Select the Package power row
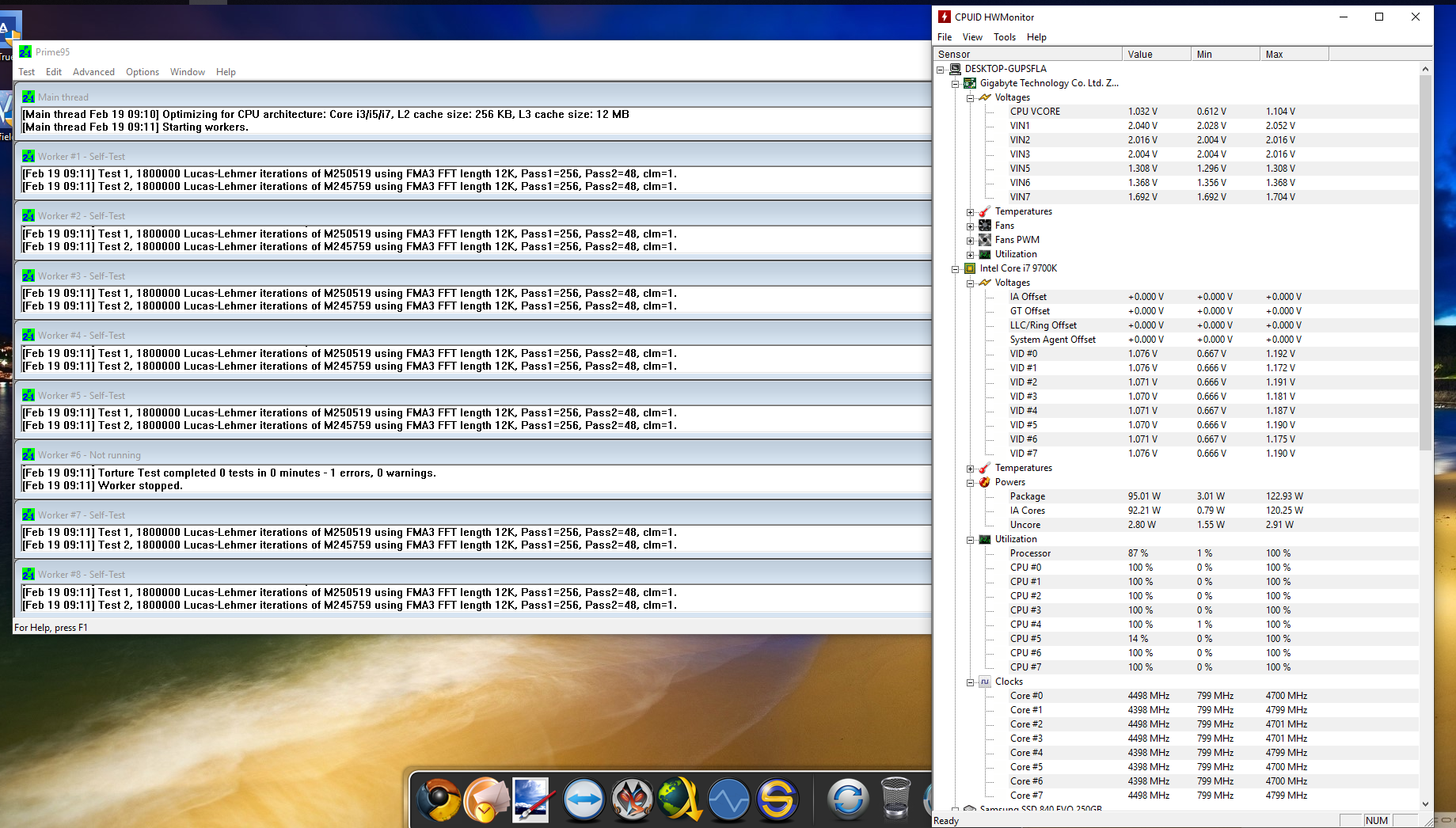The height and width of the screenshot is (828, 1456). point(1177,496)
